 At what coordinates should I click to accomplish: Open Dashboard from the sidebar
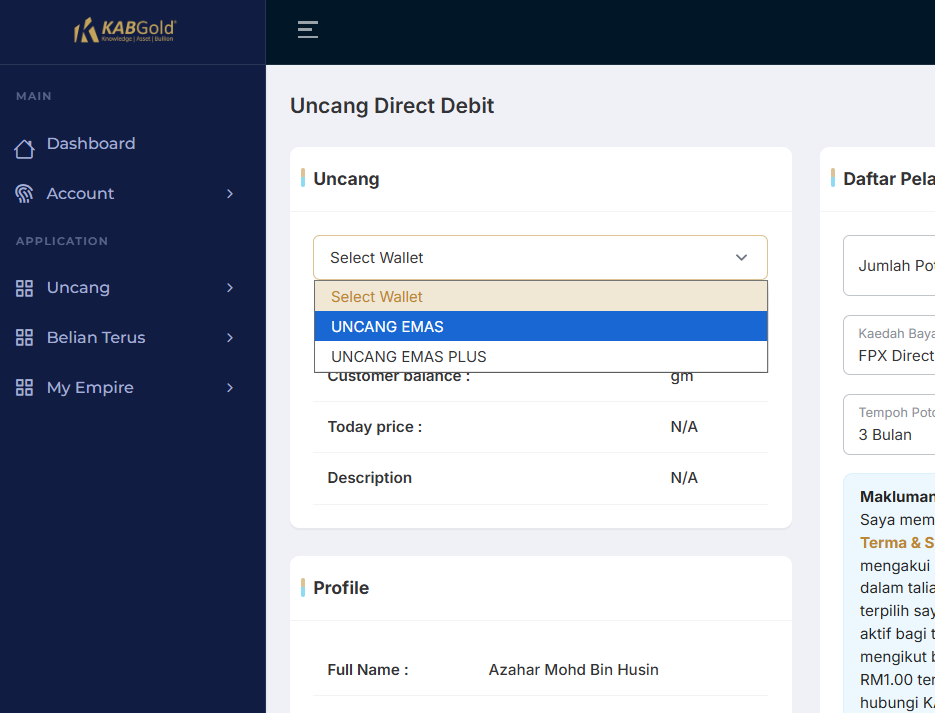coord(91,144)
